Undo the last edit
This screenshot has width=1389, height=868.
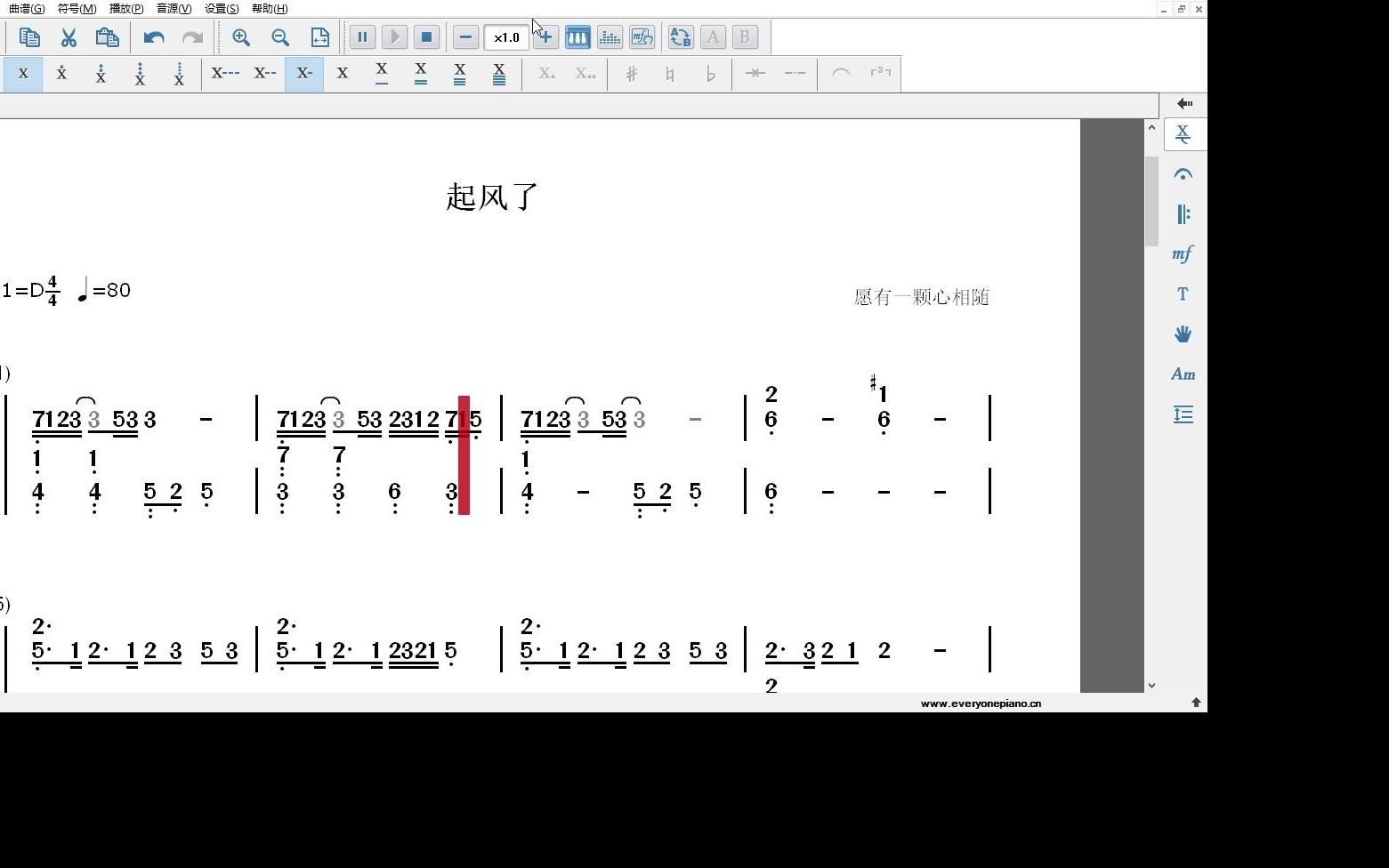pos(154,37)
